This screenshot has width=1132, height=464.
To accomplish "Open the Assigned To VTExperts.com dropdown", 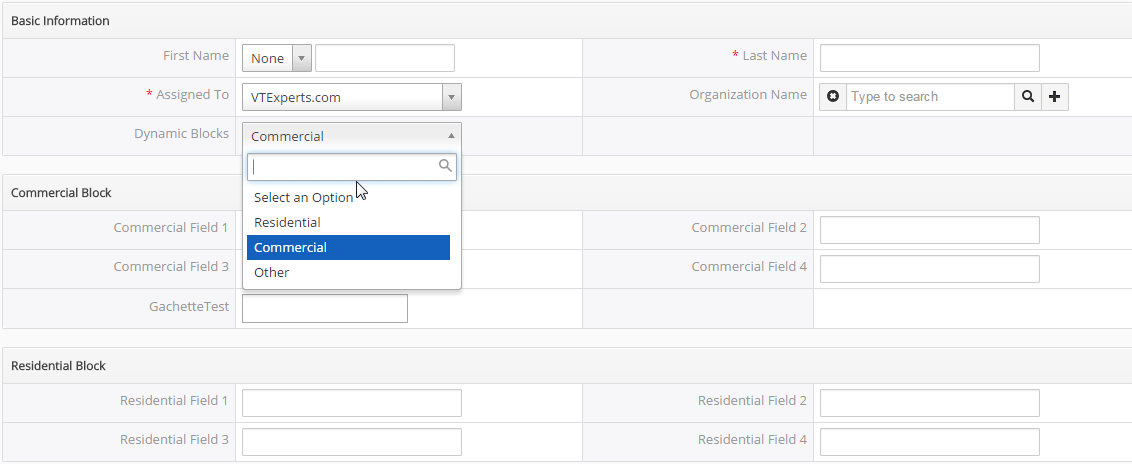I will point(352,97).
